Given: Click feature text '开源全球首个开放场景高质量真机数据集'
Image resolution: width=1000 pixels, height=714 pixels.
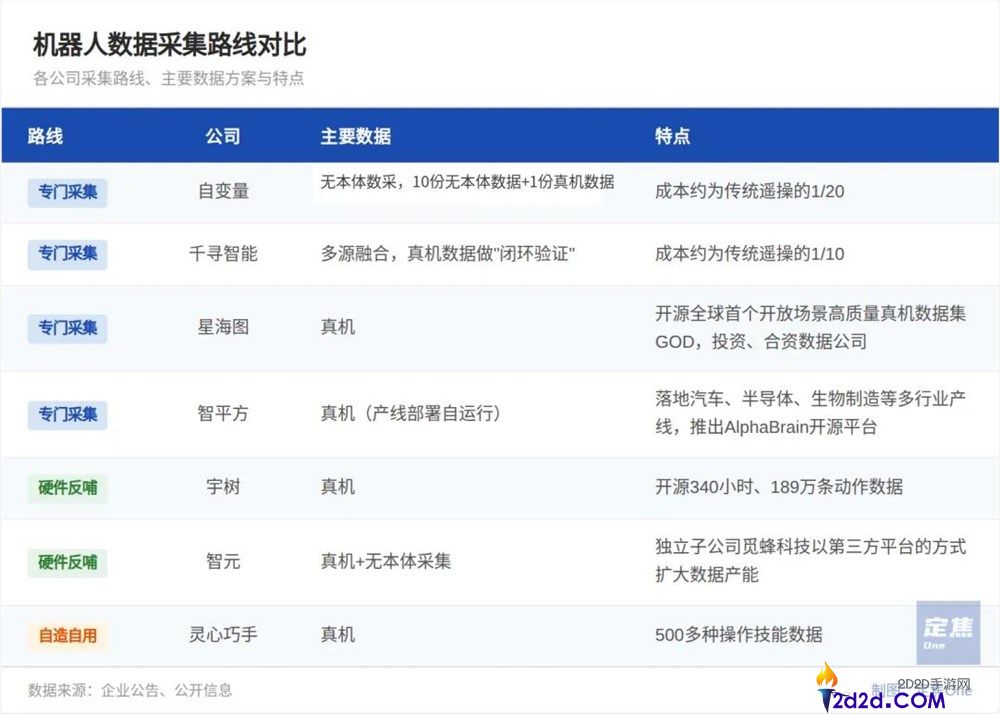Looking at the screenshot, I should pos(811,314).
